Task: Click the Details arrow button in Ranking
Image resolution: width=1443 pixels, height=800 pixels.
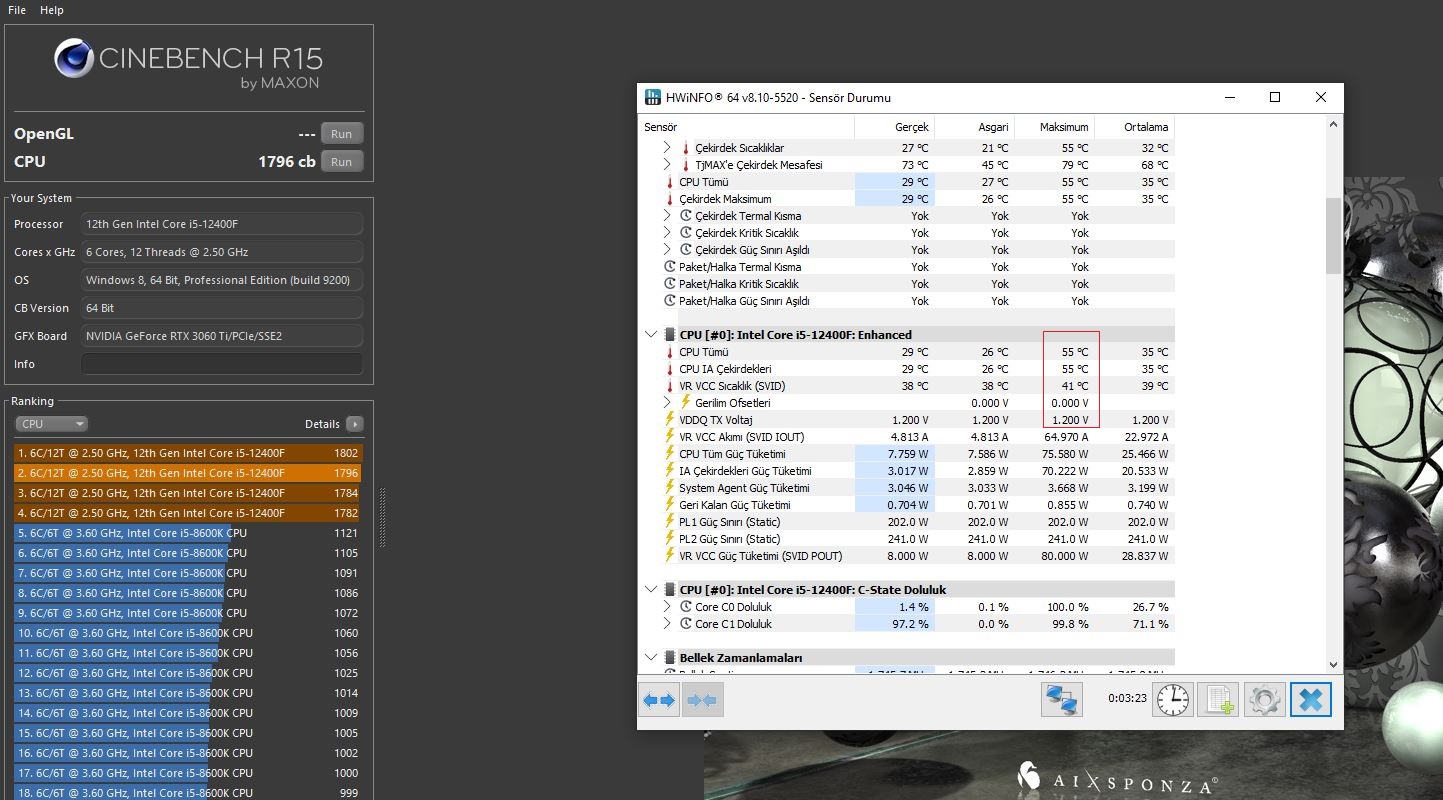Action: coord(354,424)
